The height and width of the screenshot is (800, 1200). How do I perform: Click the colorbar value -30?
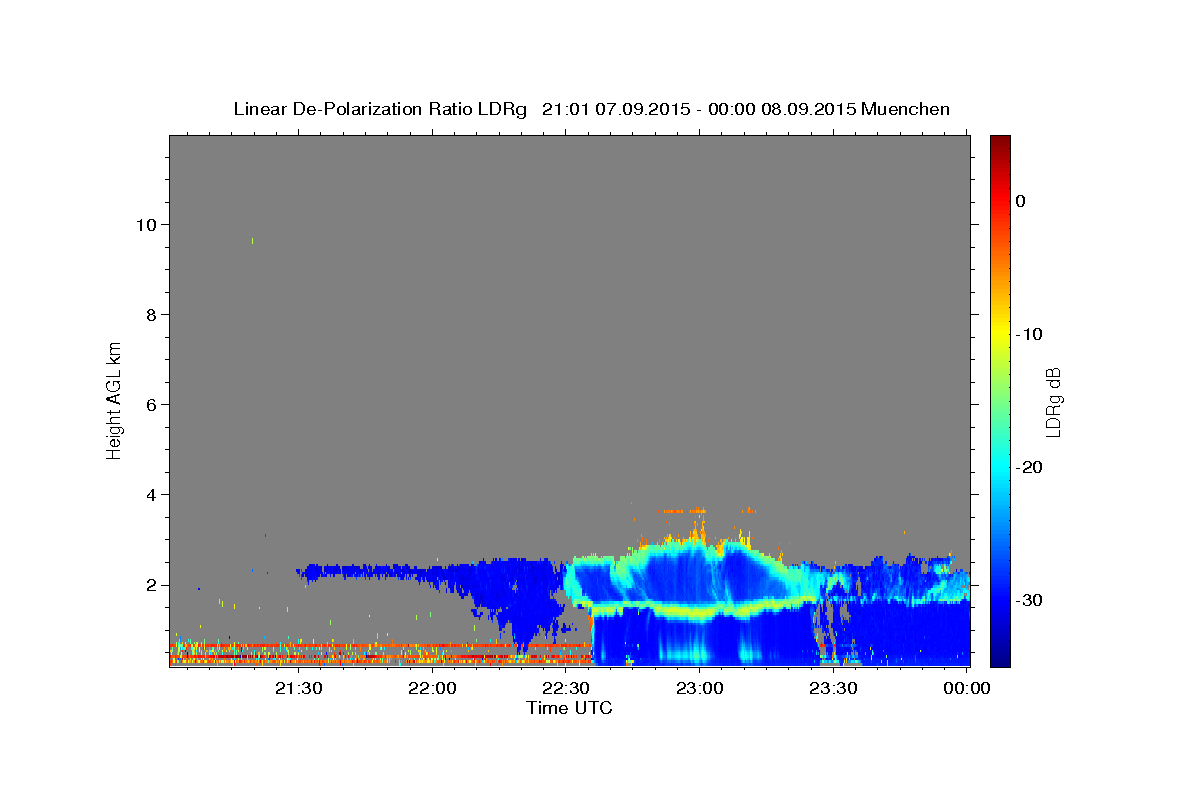tap(1028, 600)
